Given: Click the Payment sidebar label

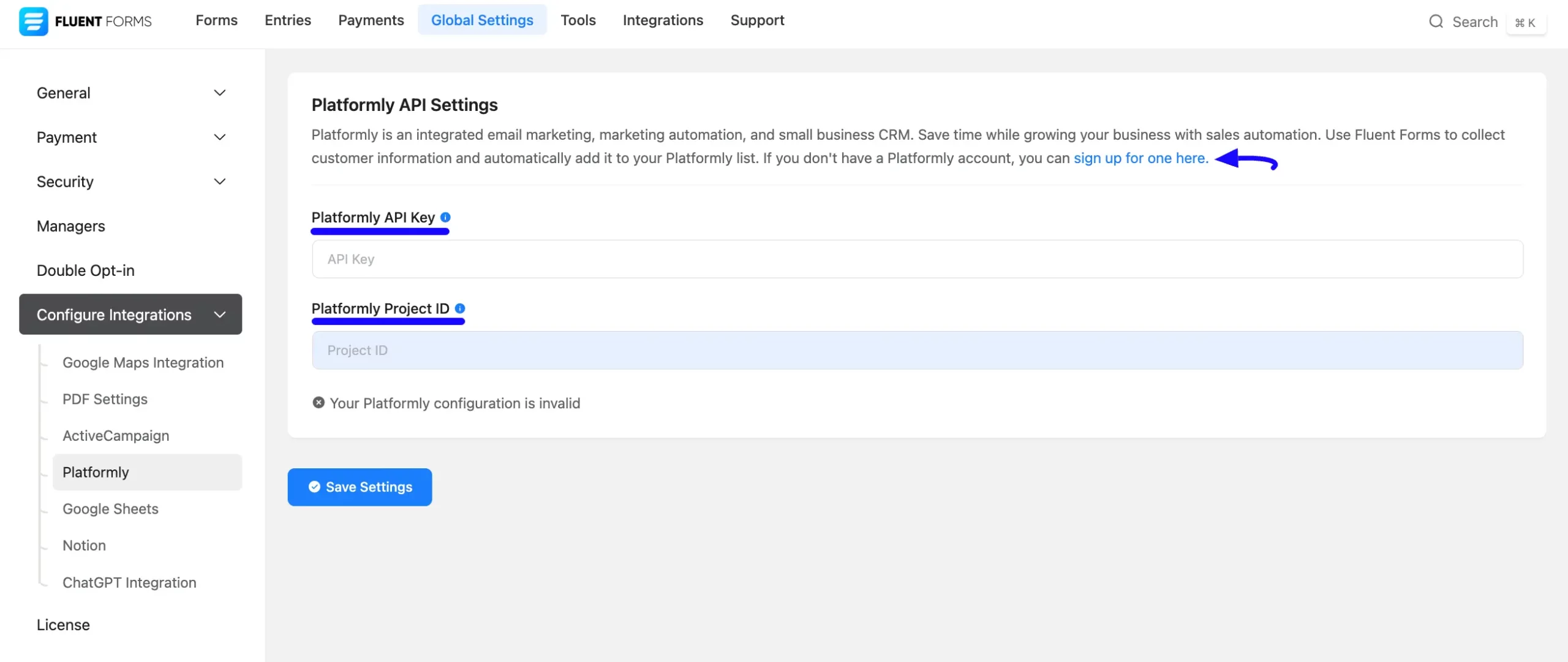Looking at the screenshot, I should pos(67,137).
